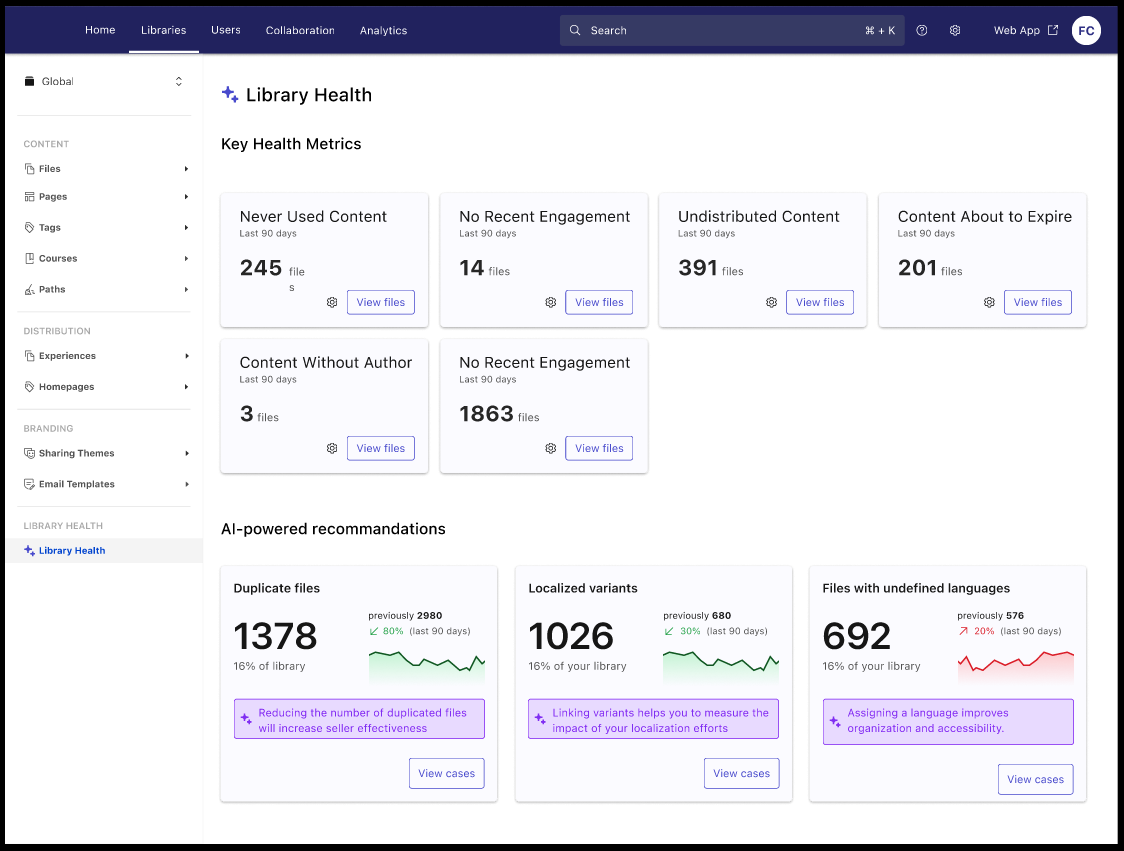The image size is (1124, 851).
Task: Click the Tags sidebar icon
Action: [29, 227]
